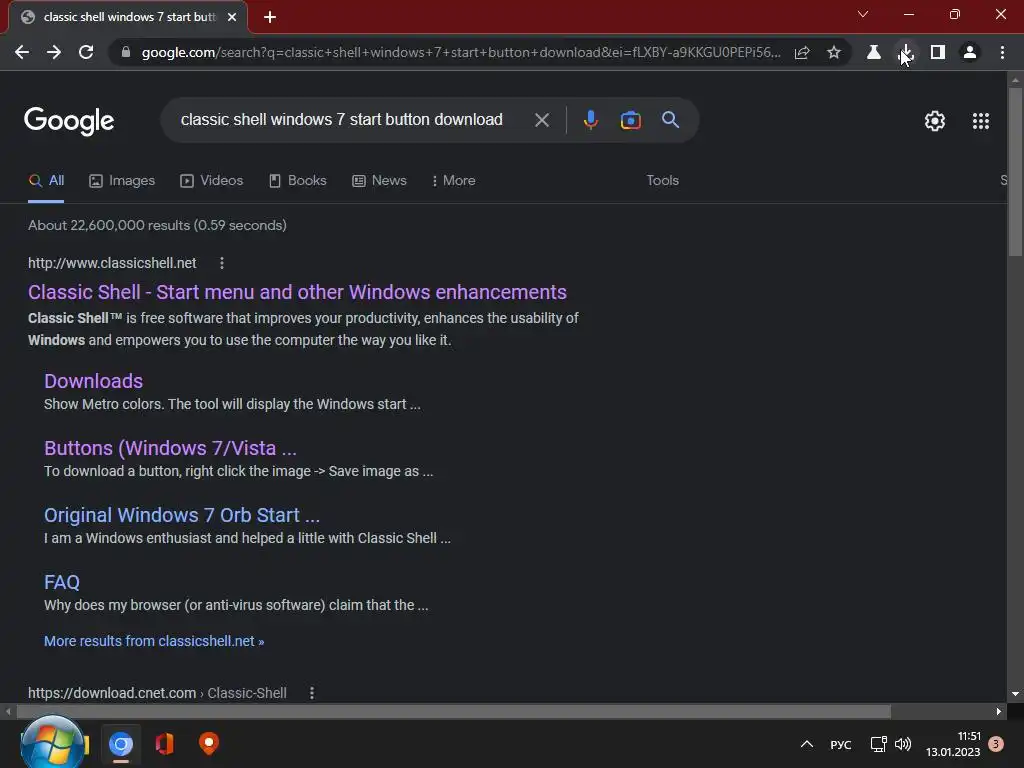The width and height of the screenshot is (1024, 768).
Task: Open options for download.cnet.com result
Action: coord(312,693)
